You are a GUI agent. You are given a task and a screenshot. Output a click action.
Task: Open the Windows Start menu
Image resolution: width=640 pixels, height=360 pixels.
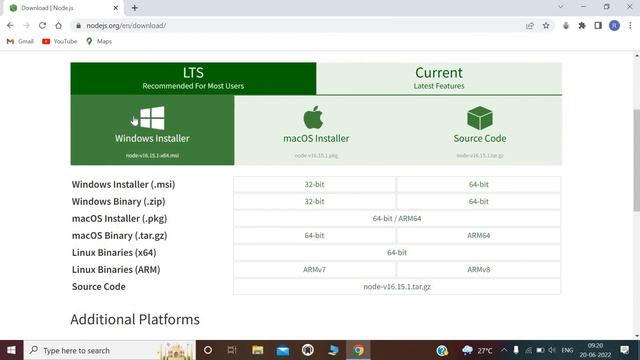(x=11, y=350)
